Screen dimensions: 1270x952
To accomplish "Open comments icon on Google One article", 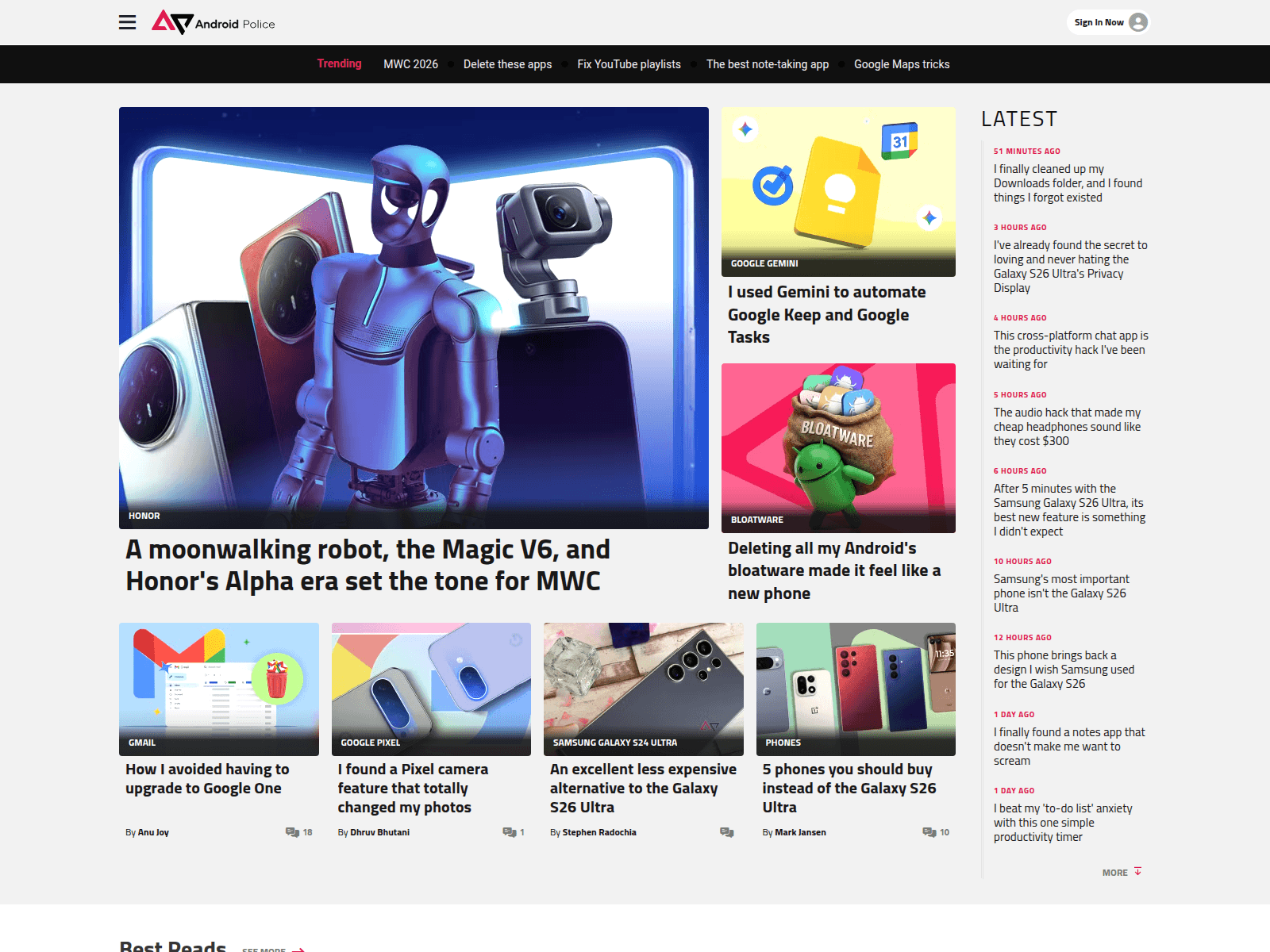I will 292,832.
